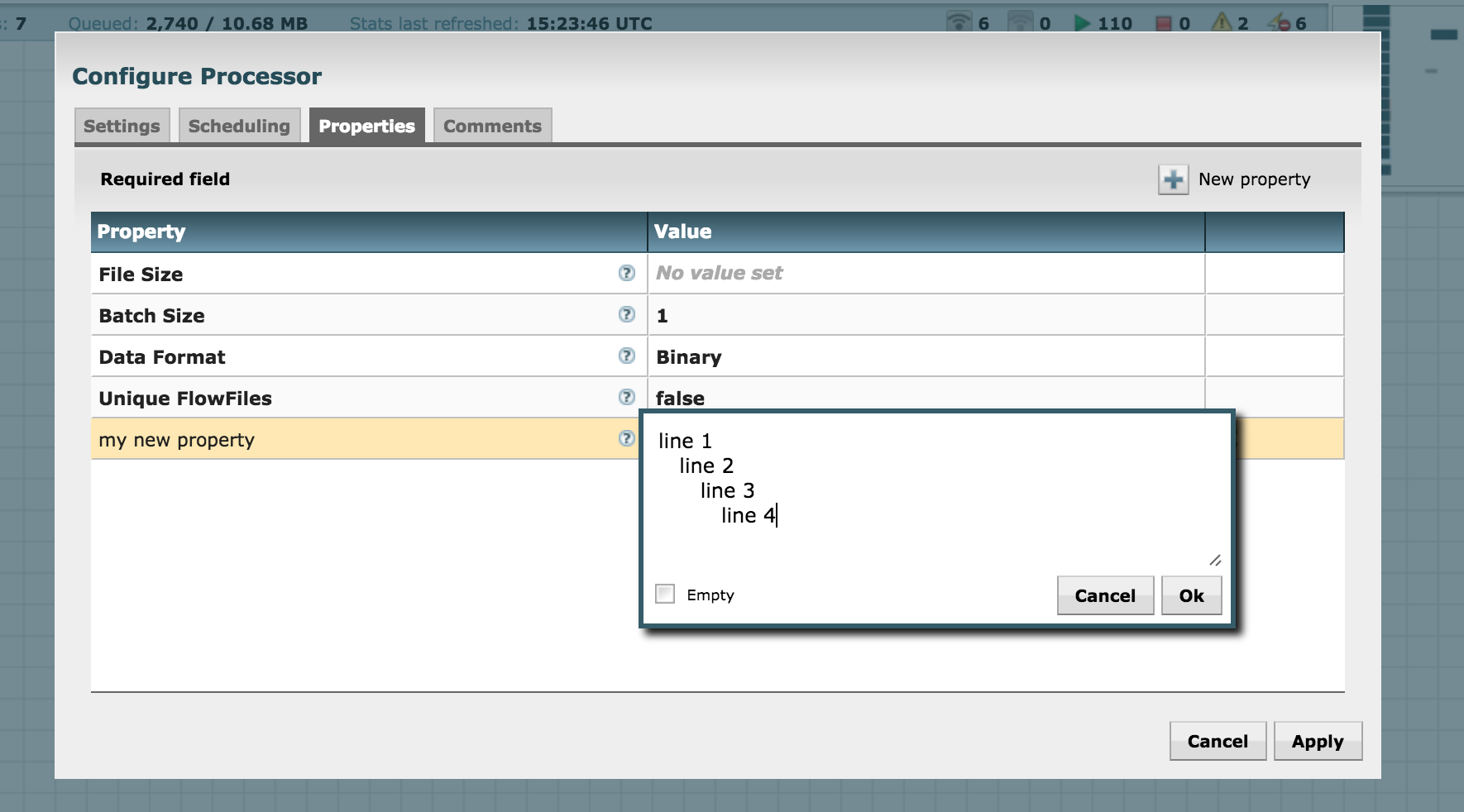The height and width of the screenshot is (812, 1464).
Task: Cancel the value editor popup
Action: tap(1105, 595)
